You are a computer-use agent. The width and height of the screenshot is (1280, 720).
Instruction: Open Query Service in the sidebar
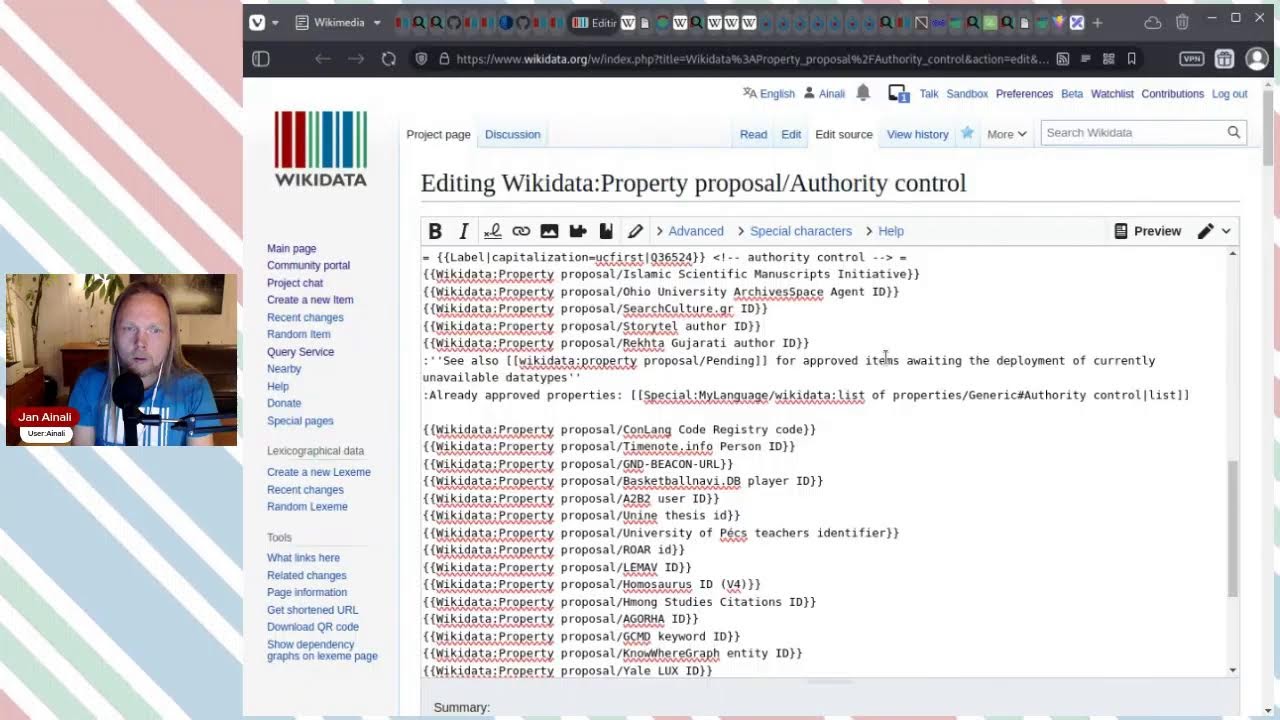tap(300, 352)
